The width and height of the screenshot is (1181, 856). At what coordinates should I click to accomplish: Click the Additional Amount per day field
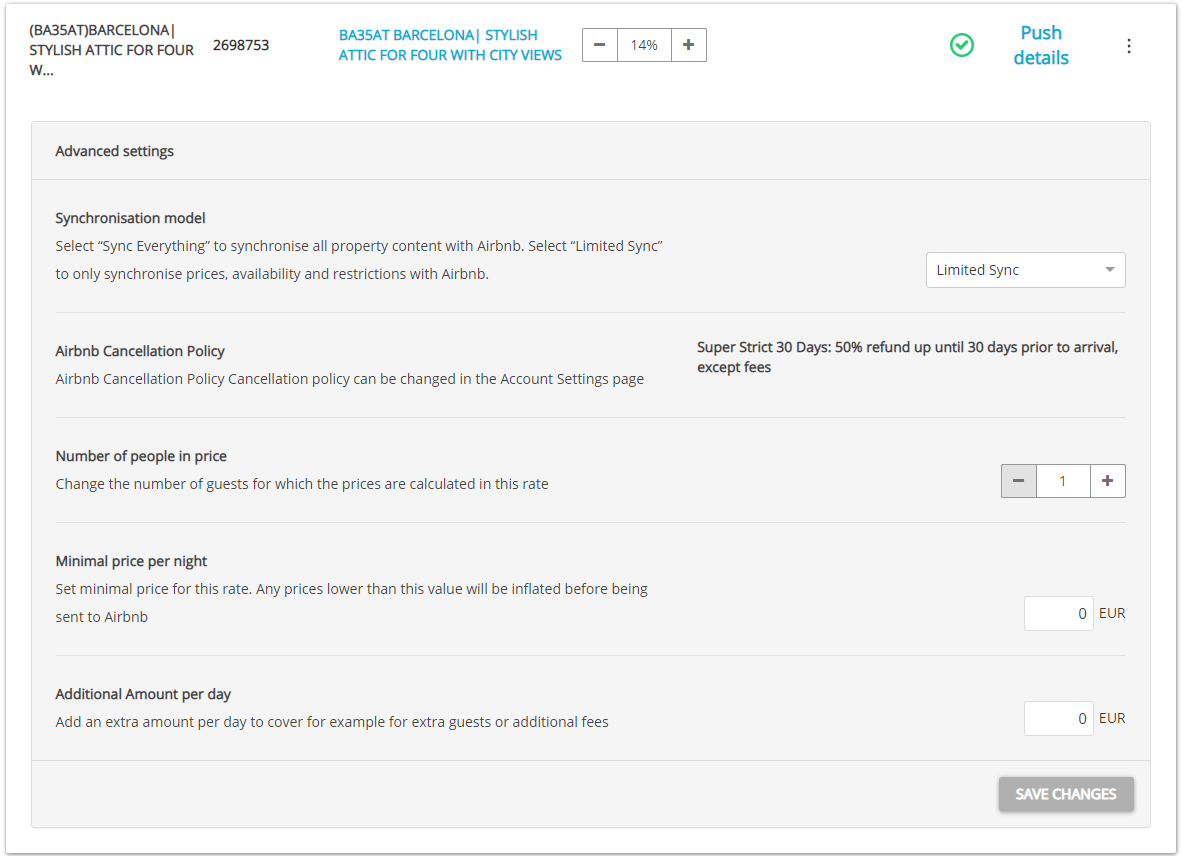[x=1058, y=718]
